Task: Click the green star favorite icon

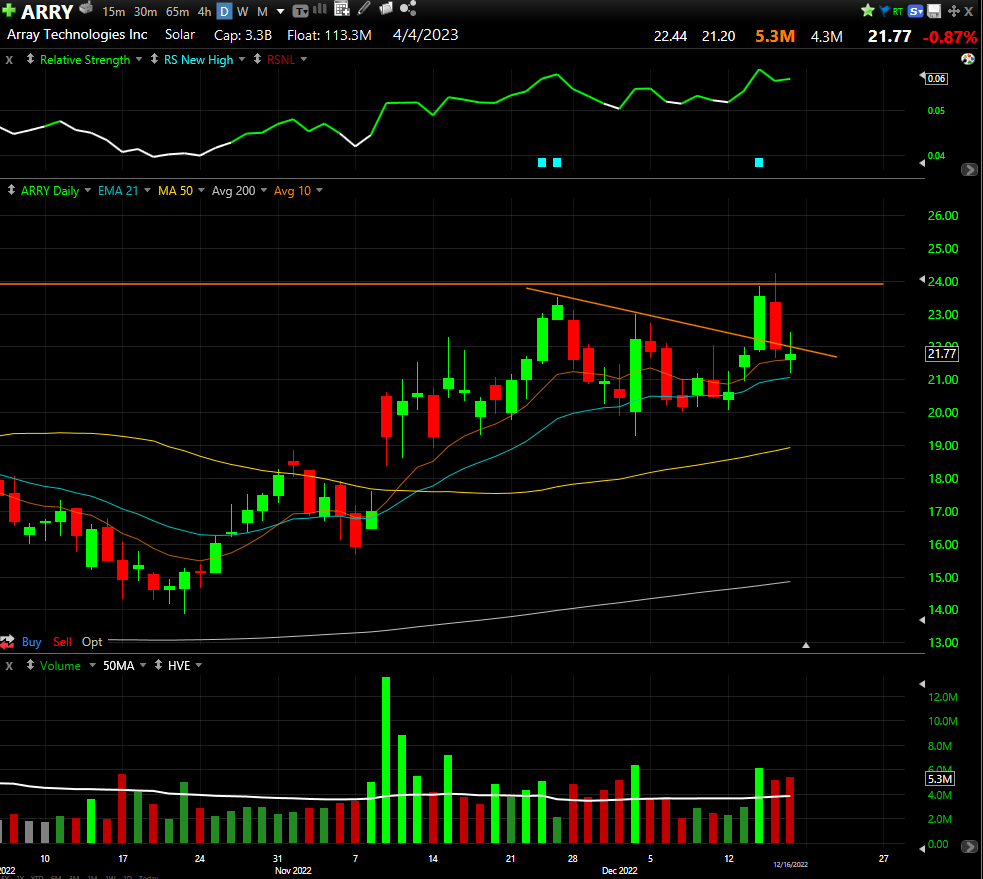Action: tap(868, 10)
